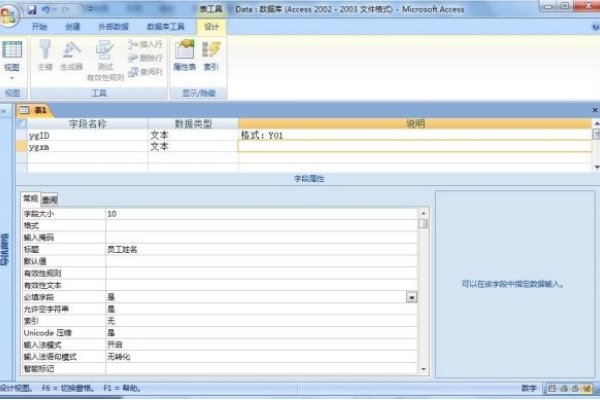Select the ygxm field name cell
Screen dimensions: 600x400
pos(88,147)
